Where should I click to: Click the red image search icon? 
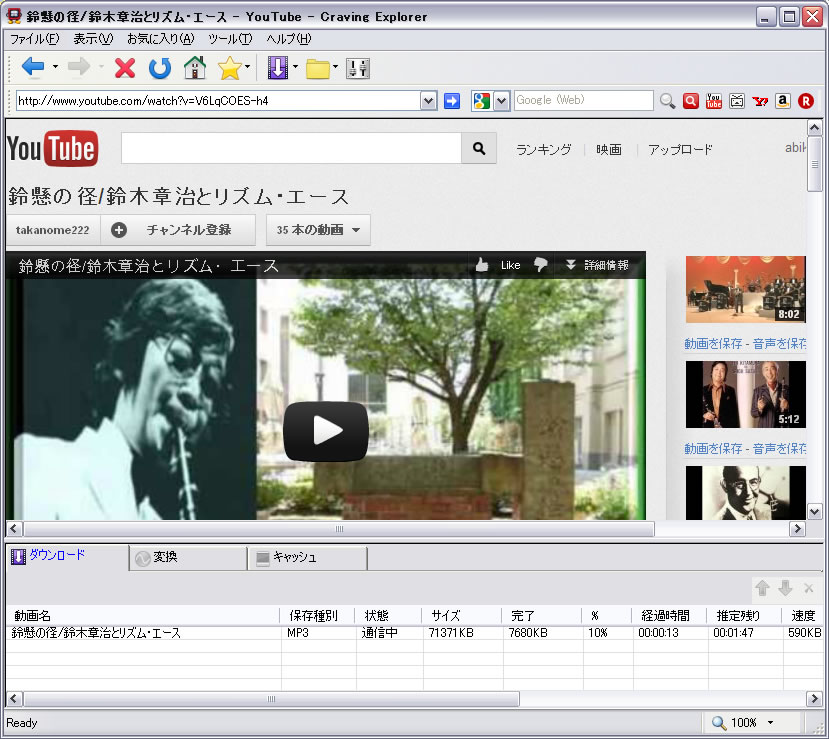click(690, 100)
